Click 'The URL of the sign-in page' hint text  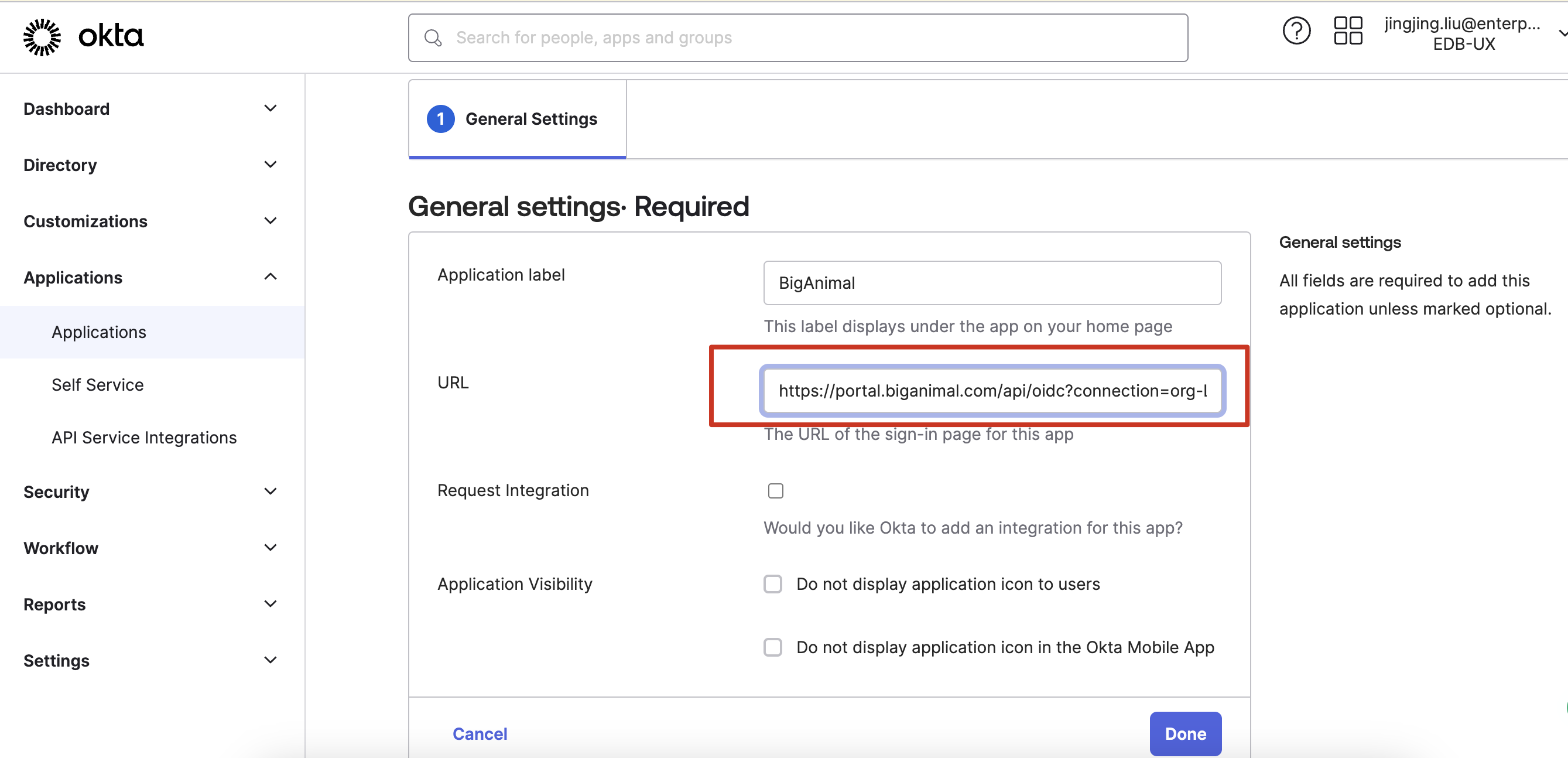pos(919,434)
